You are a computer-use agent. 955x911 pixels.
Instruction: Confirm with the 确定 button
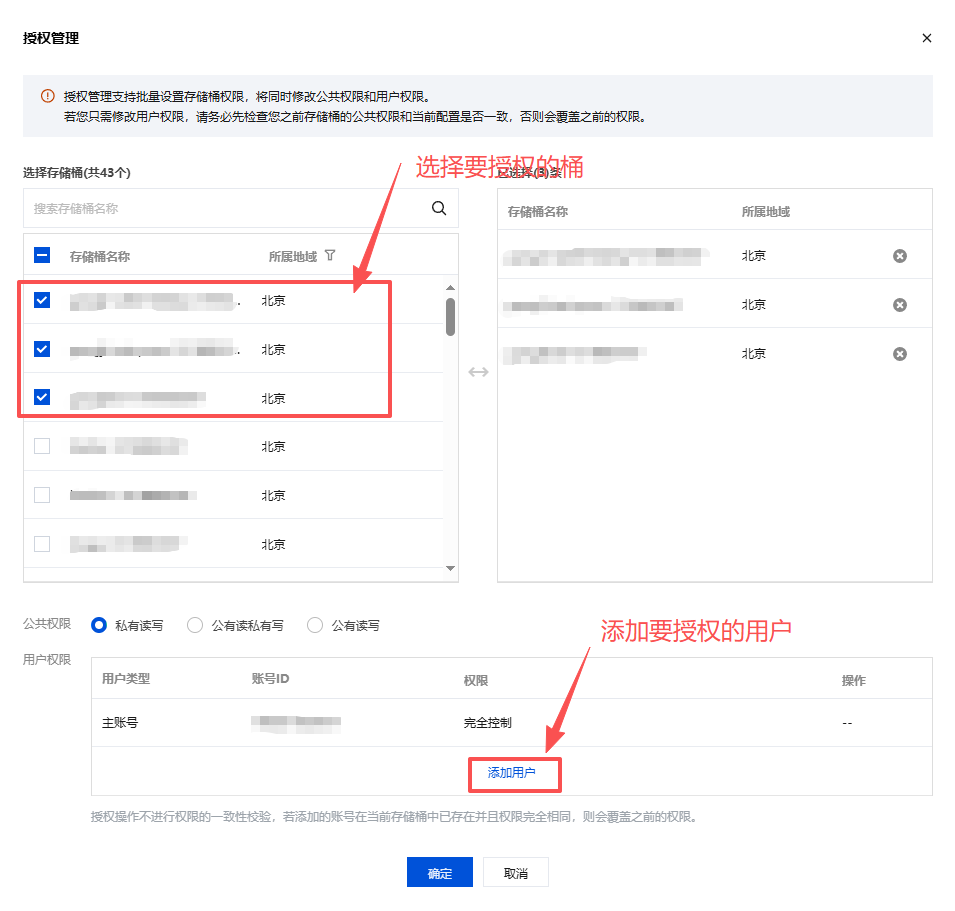(x=439, y=873)
